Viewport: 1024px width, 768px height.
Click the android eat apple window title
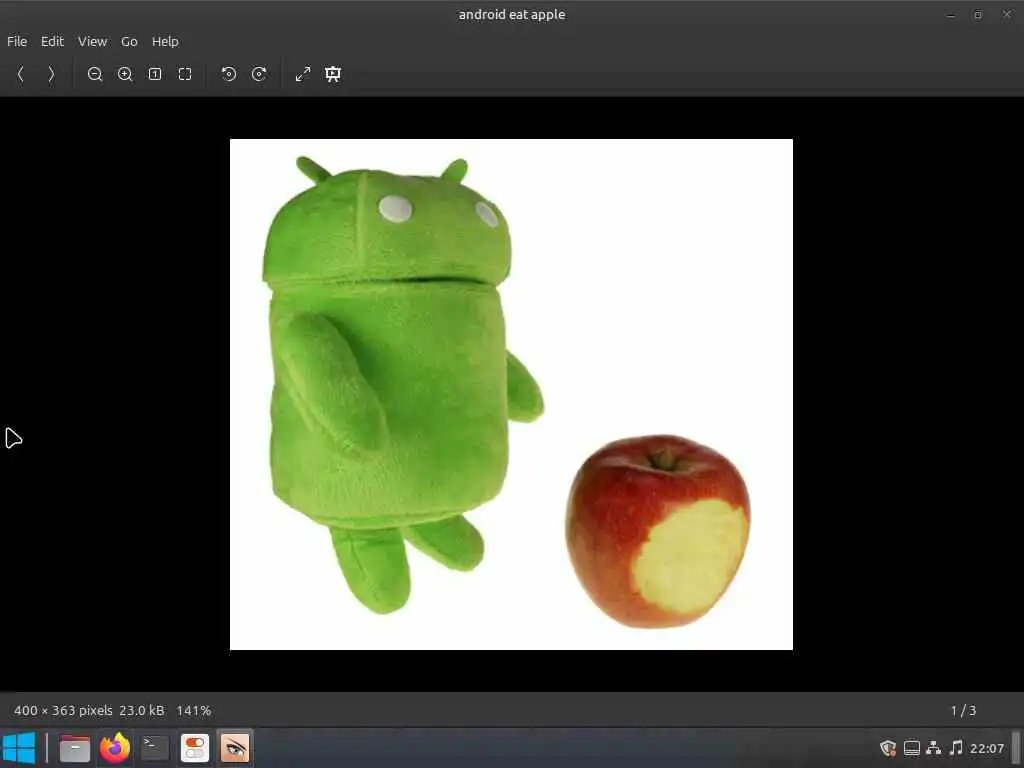tap(512, 14)
